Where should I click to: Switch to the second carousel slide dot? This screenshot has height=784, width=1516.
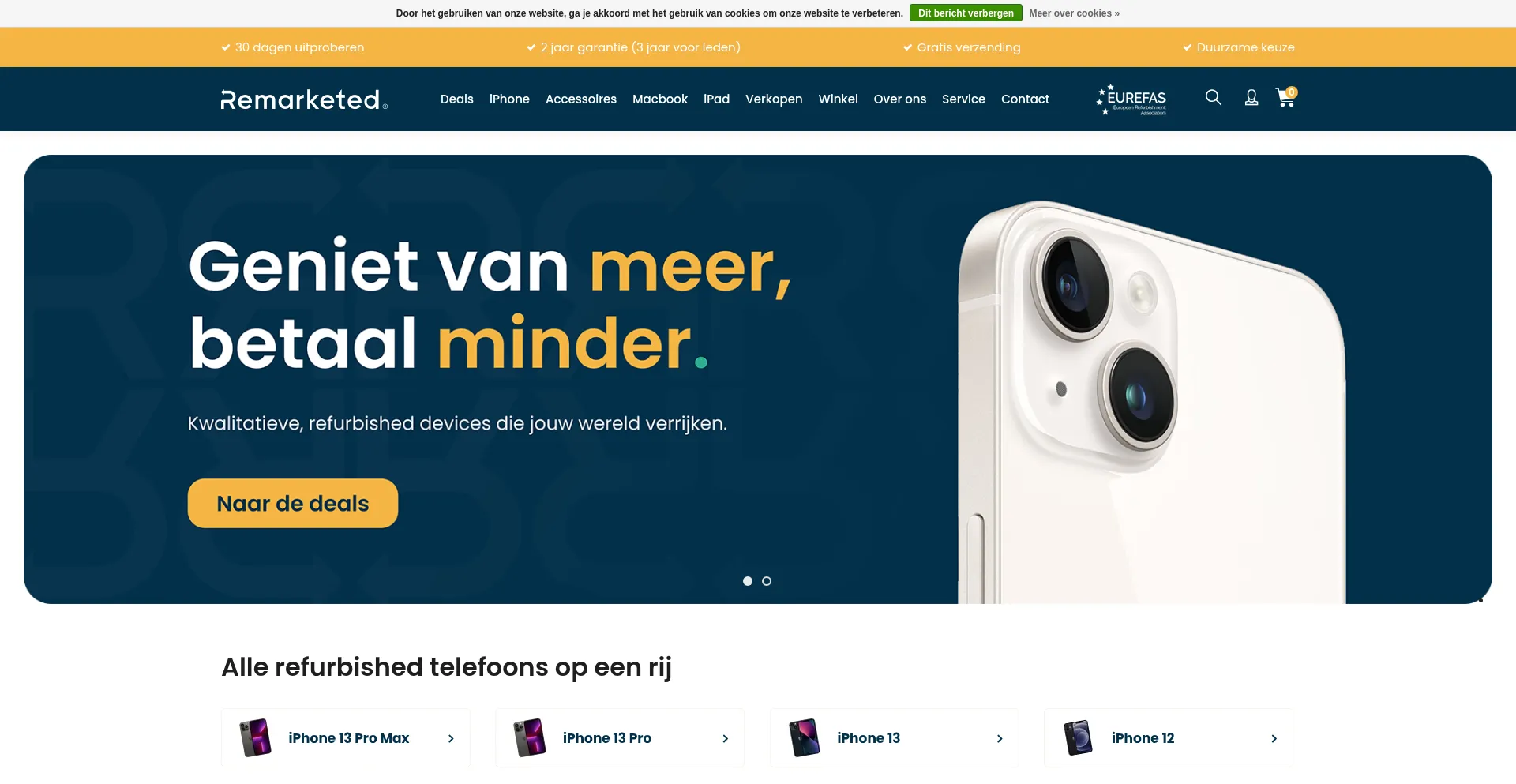767,581
